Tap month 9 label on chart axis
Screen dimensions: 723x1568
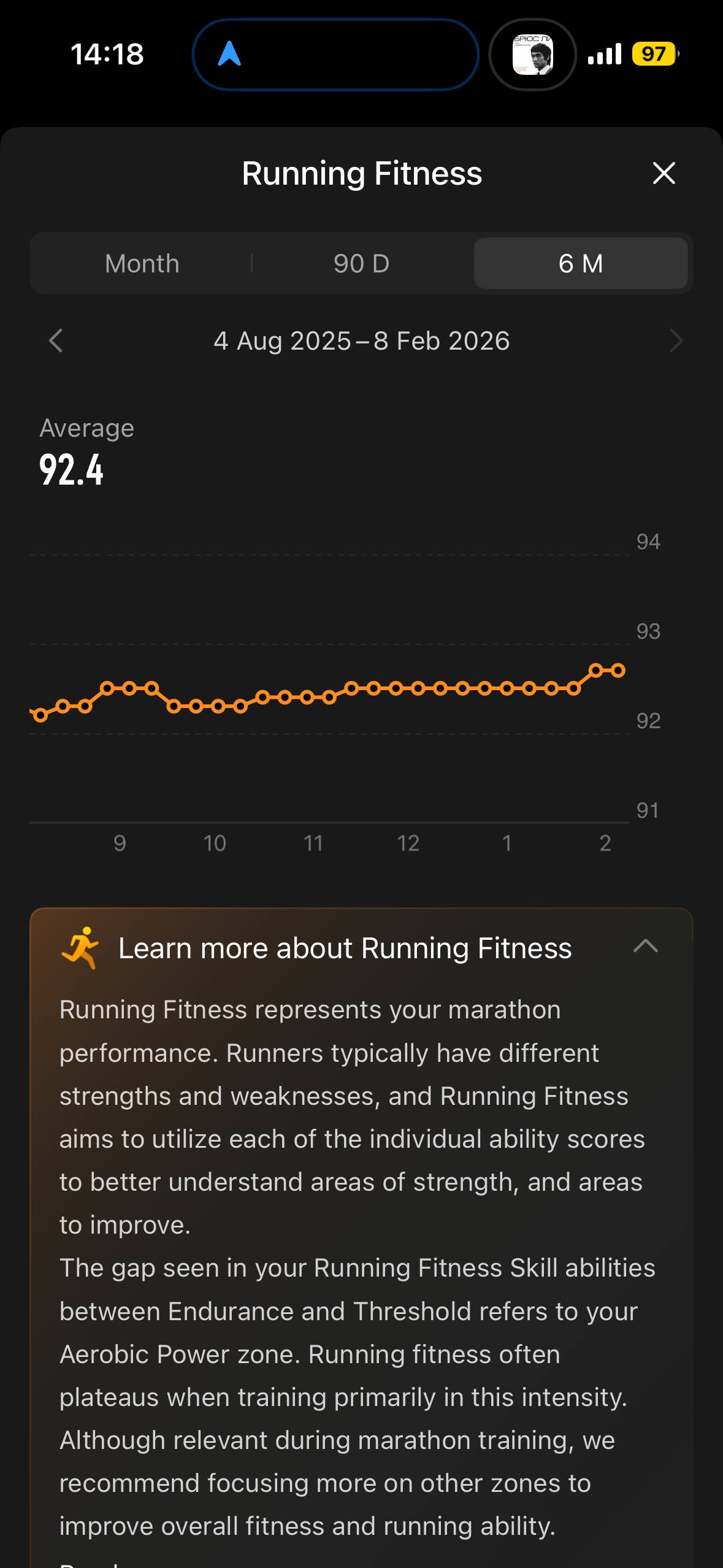point(120,844)
